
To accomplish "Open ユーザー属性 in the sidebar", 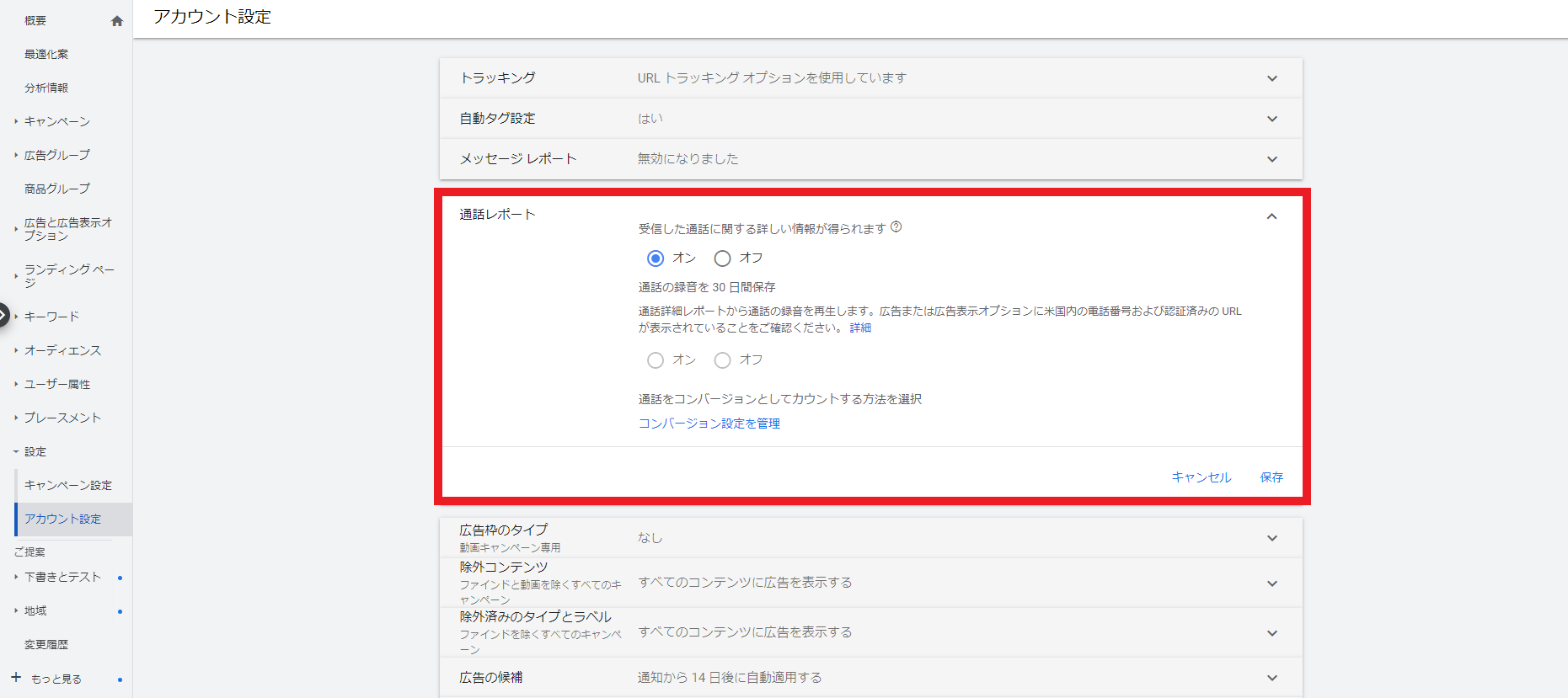I will click(57, 384).
